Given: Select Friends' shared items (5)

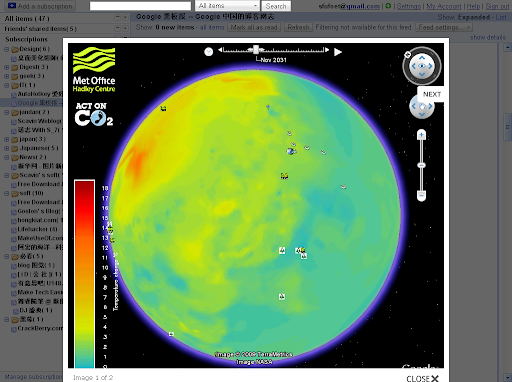Looking at the screenshot, I should [x=40, y=29].
